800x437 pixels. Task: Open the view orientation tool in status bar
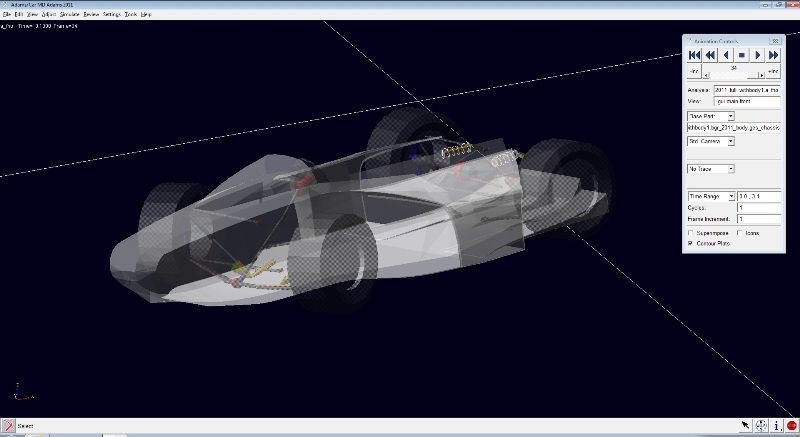click(761, 426)
